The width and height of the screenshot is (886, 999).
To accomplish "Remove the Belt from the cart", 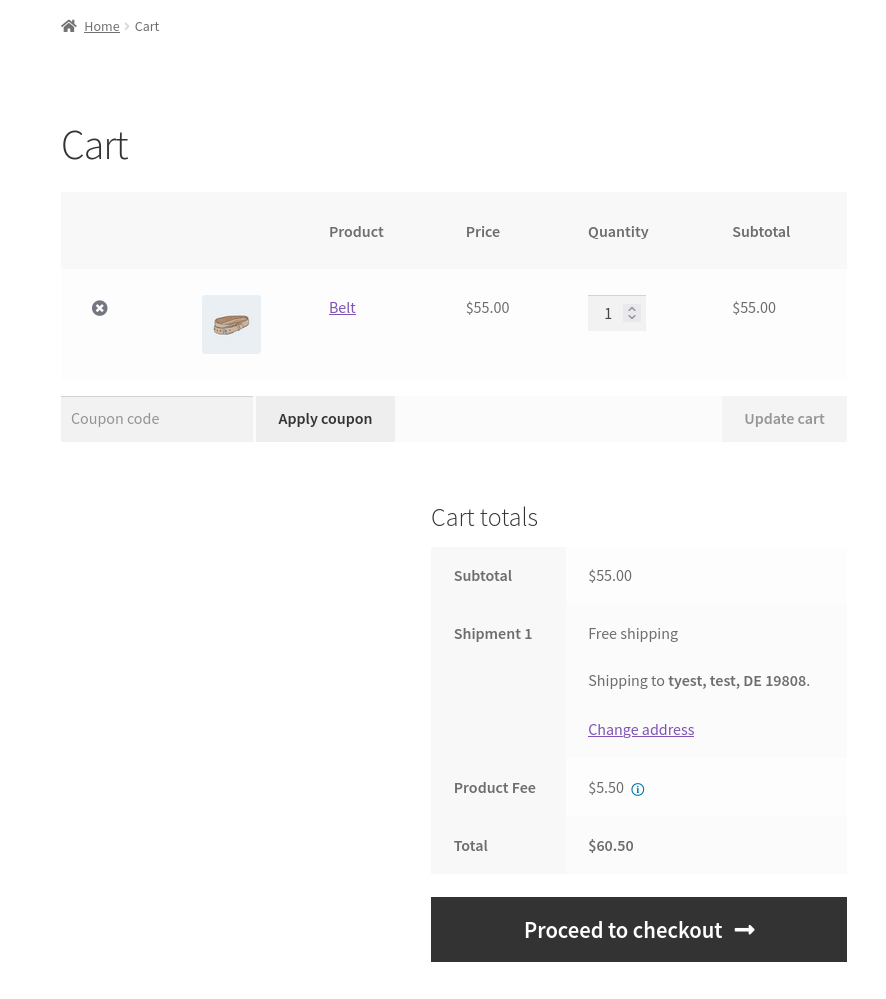I will click(x=100, y=308).
